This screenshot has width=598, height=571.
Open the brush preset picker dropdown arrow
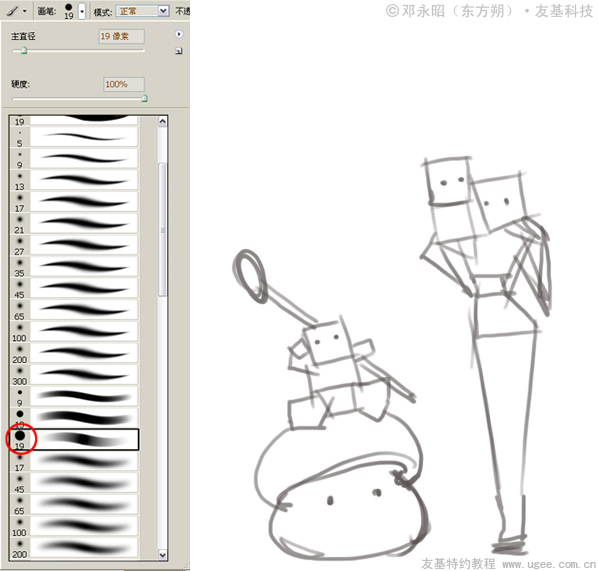(x=82, y=11)
